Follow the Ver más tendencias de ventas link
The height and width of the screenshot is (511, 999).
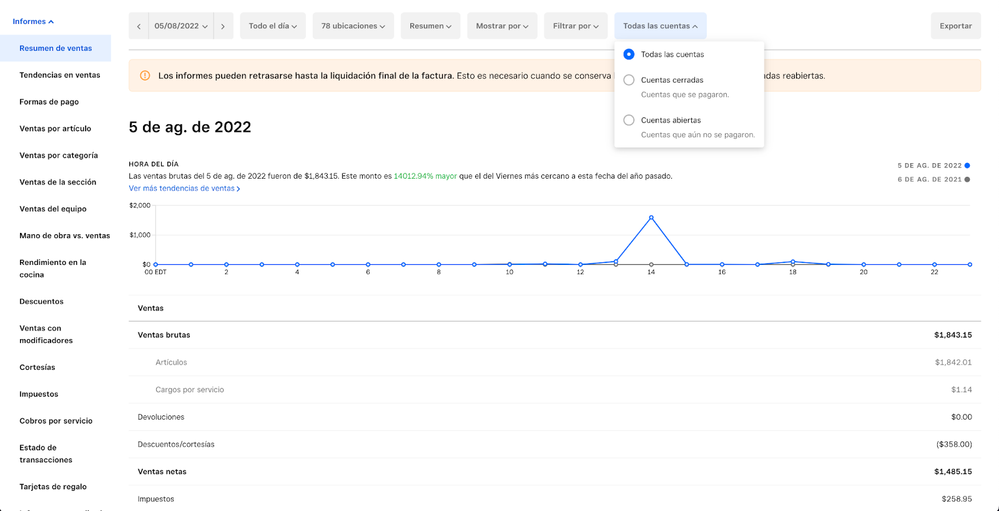(x=184, y=188)
